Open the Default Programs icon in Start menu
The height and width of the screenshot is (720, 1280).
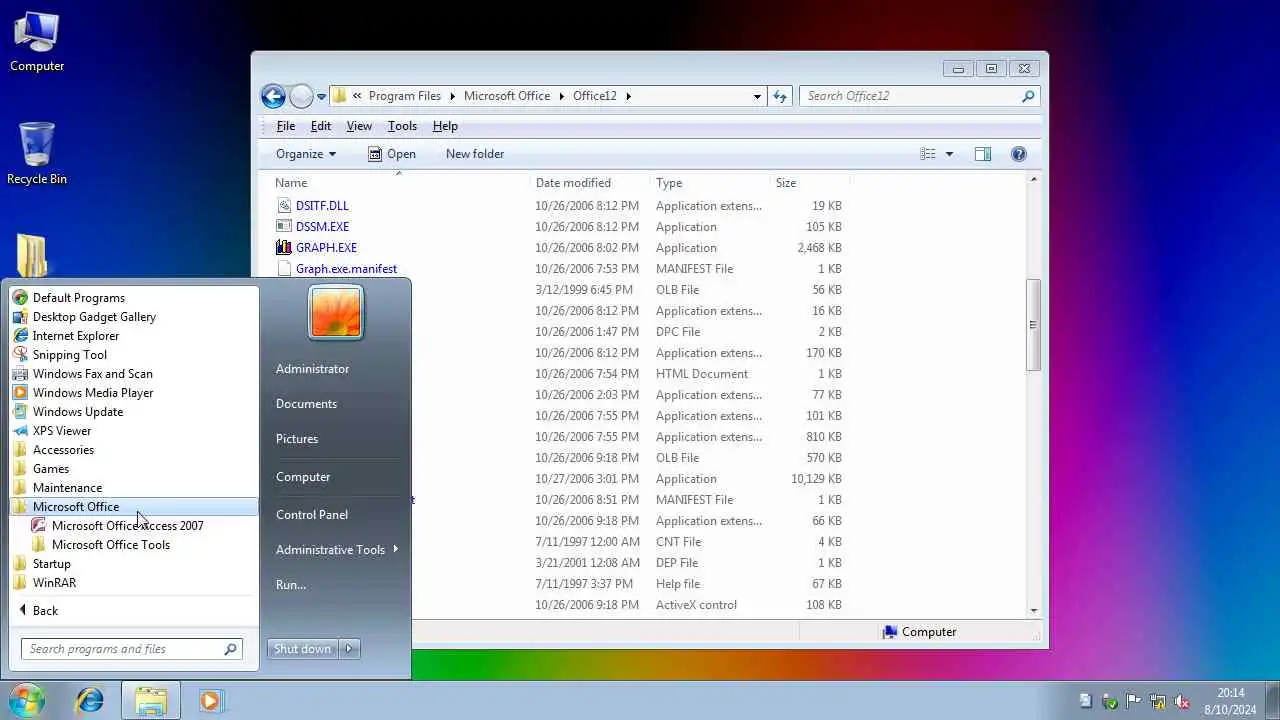pos(20,298)
